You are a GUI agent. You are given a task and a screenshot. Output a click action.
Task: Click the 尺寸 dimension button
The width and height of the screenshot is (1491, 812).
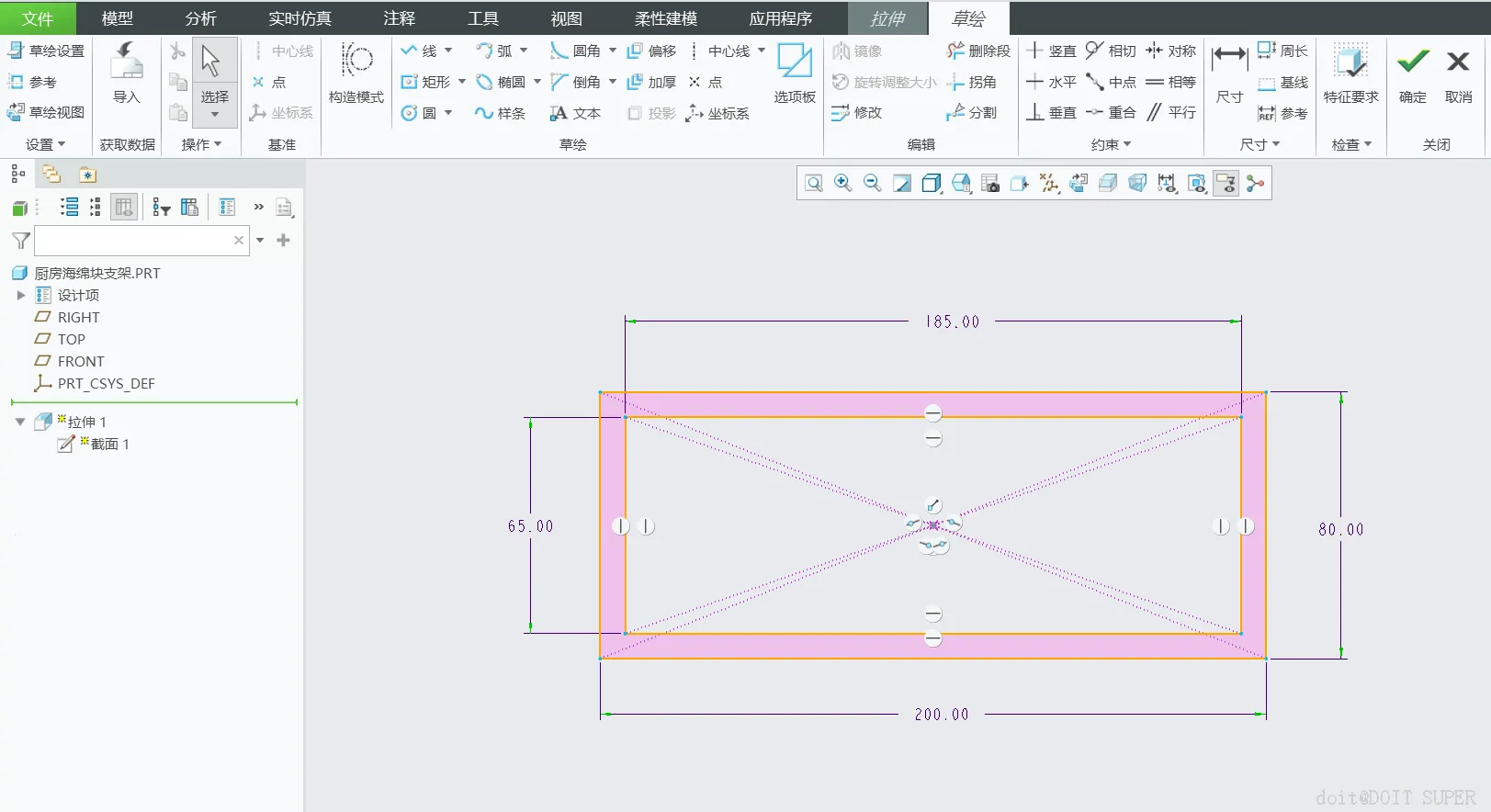1229,73
